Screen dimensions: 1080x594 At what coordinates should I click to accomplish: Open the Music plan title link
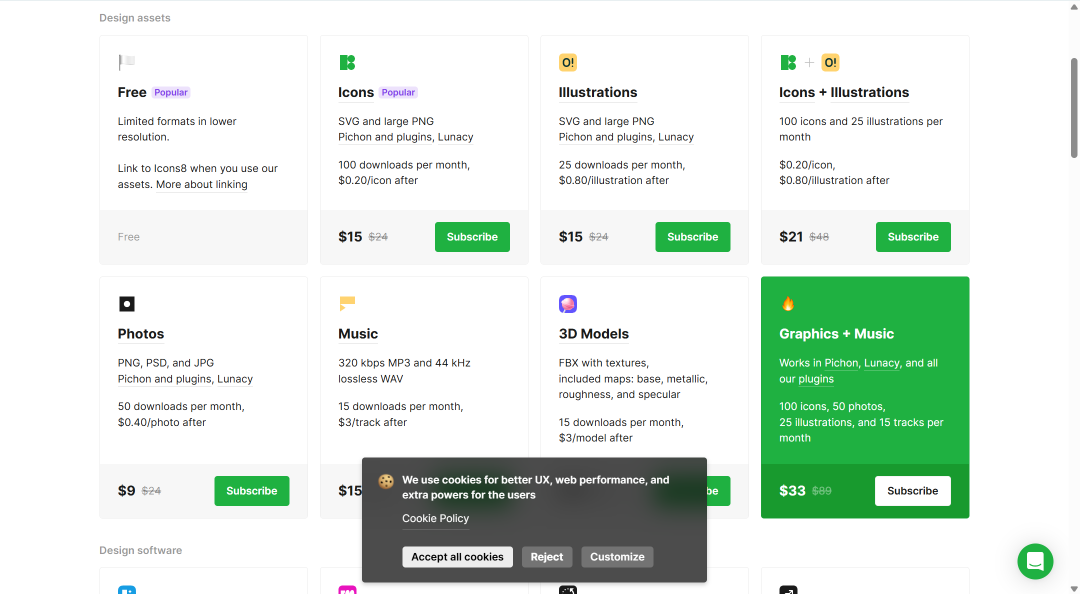pyautogui.click(x=358, y=334)
